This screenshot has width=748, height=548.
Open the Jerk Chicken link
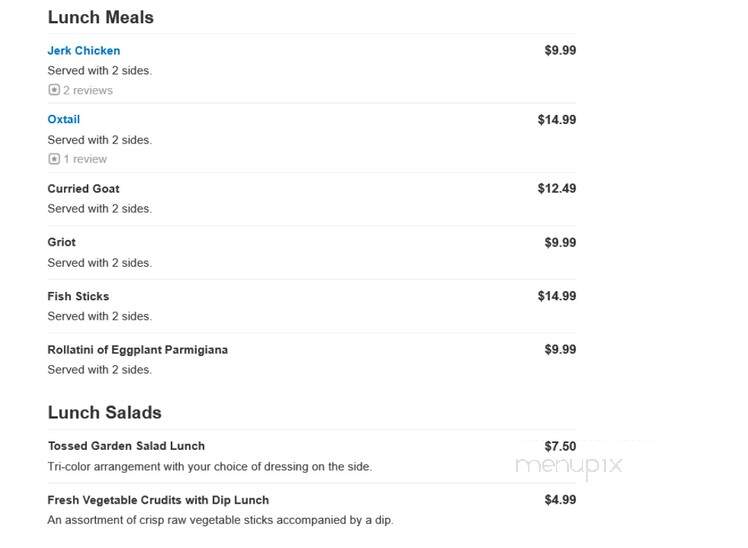click(83, 51)
